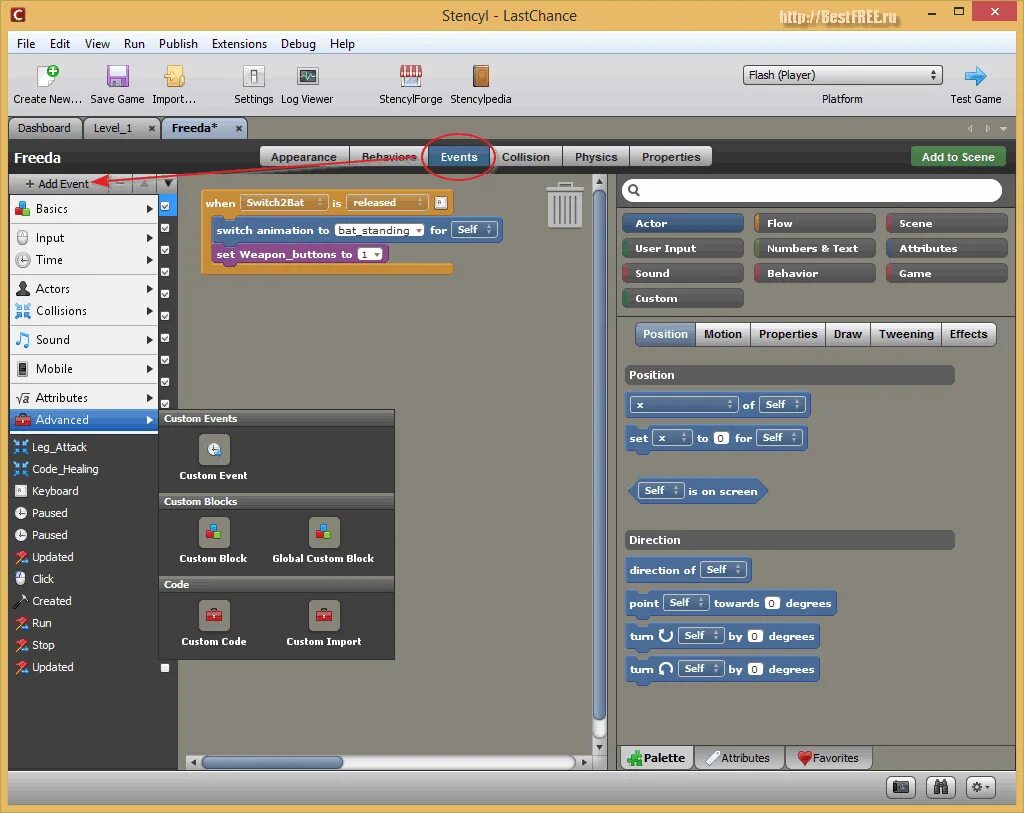This screenshot has width=1024, height=813.
Task: Select the Created event
Action: pos(52,601)
